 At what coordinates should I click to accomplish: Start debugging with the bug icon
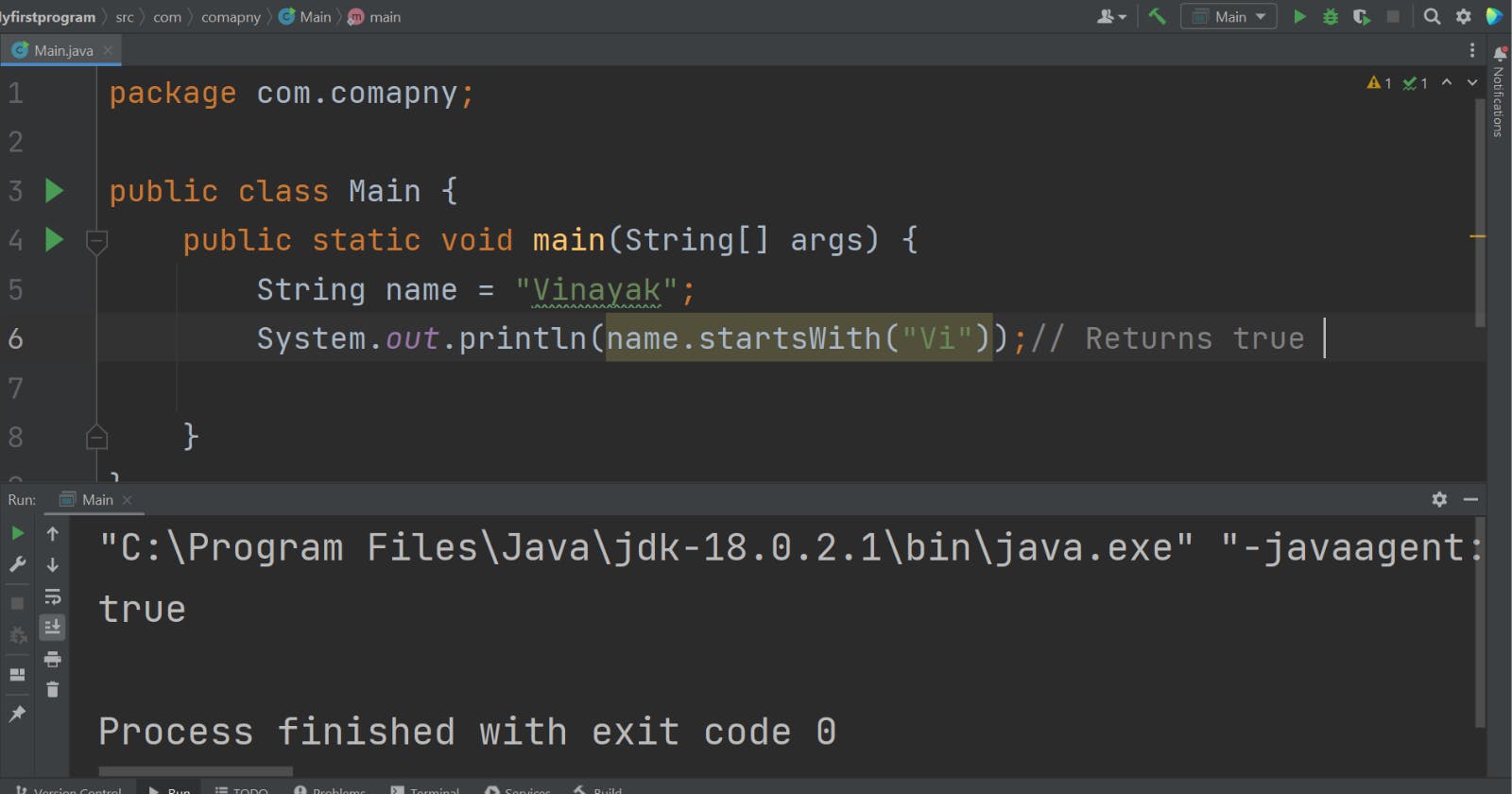tap(1331, 16)
